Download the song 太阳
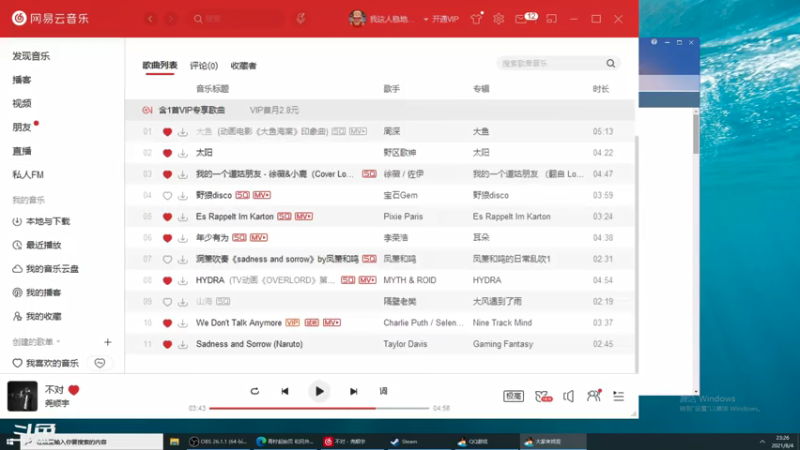This screenshot has width=800, height=450. pyautogui.click(x=183, y=153)
